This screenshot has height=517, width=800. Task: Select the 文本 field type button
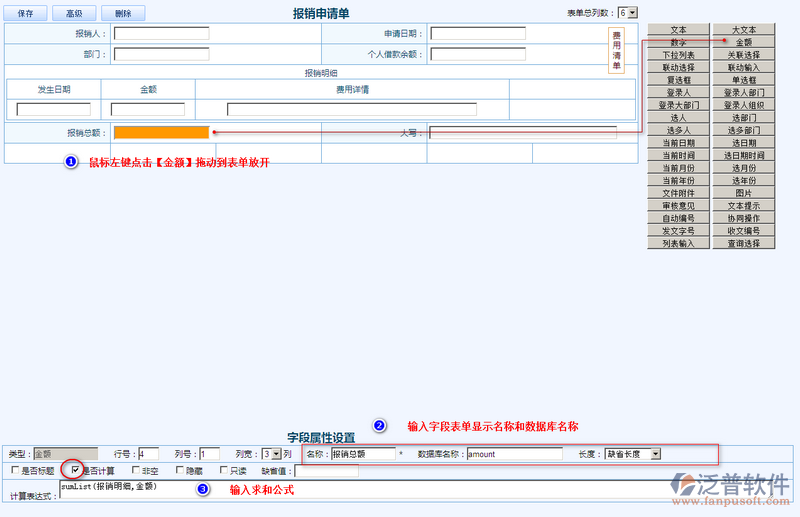coord(678,30)
